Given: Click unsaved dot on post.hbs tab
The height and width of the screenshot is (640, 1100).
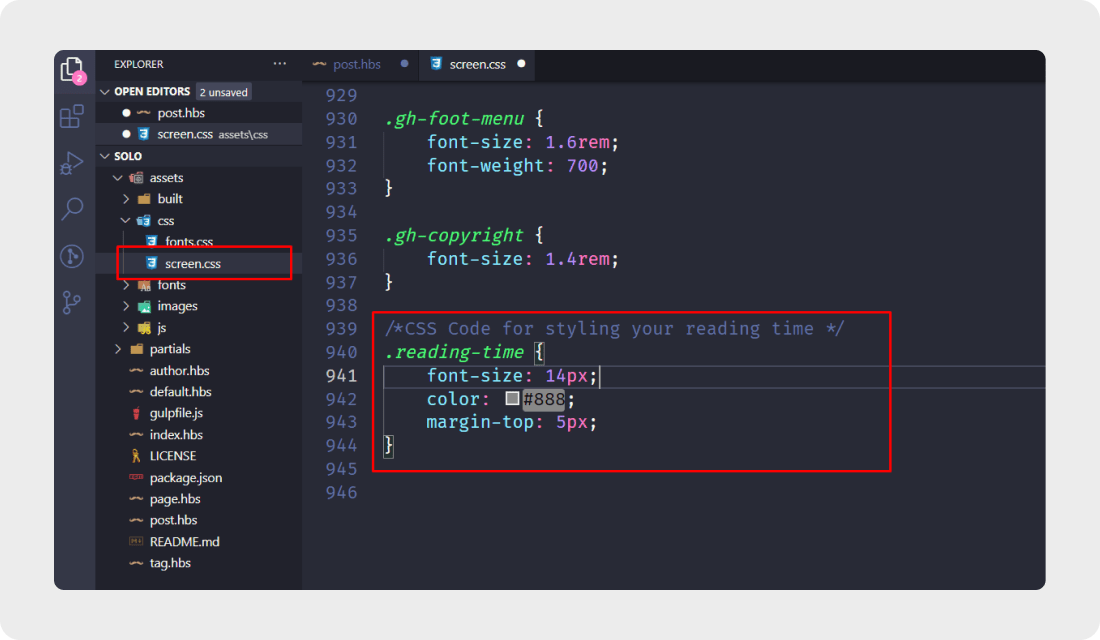Looking at the screenshot, I should [x=405, y=64].
